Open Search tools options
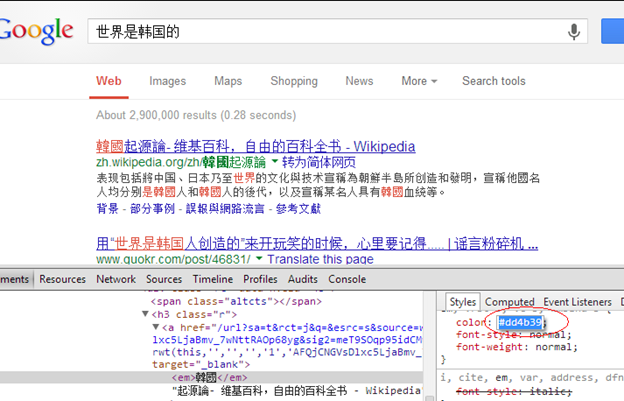 click(x=493, y=81)
